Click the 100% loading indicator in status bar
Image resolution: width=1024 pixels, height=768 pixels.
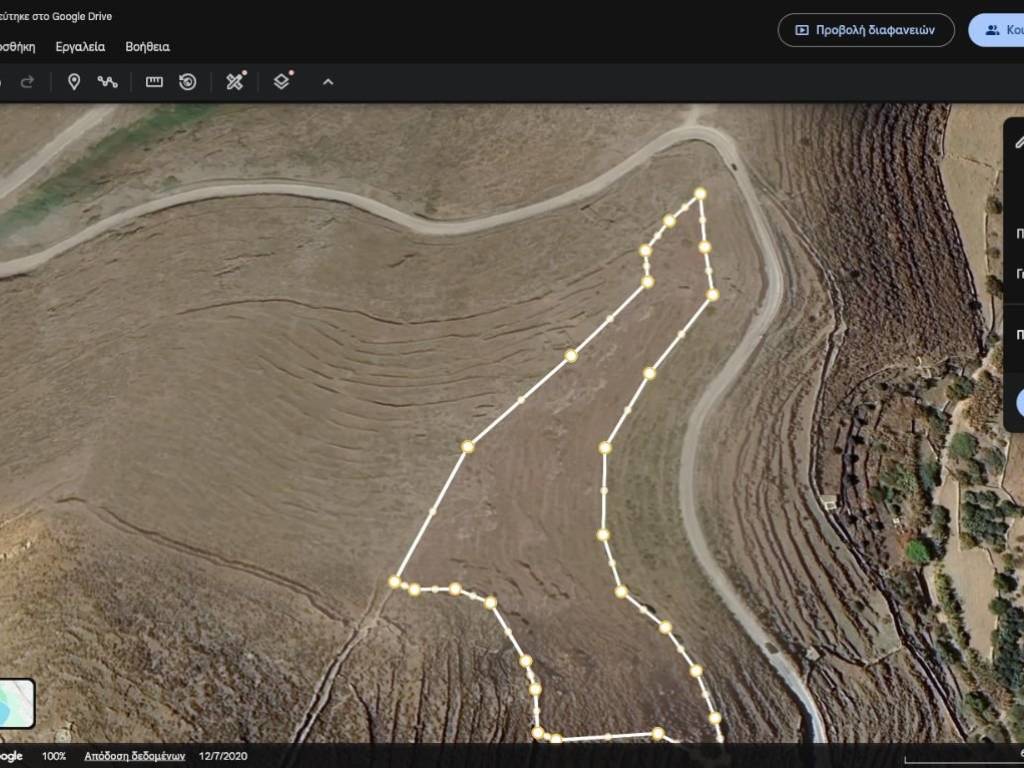click(54, 756)
